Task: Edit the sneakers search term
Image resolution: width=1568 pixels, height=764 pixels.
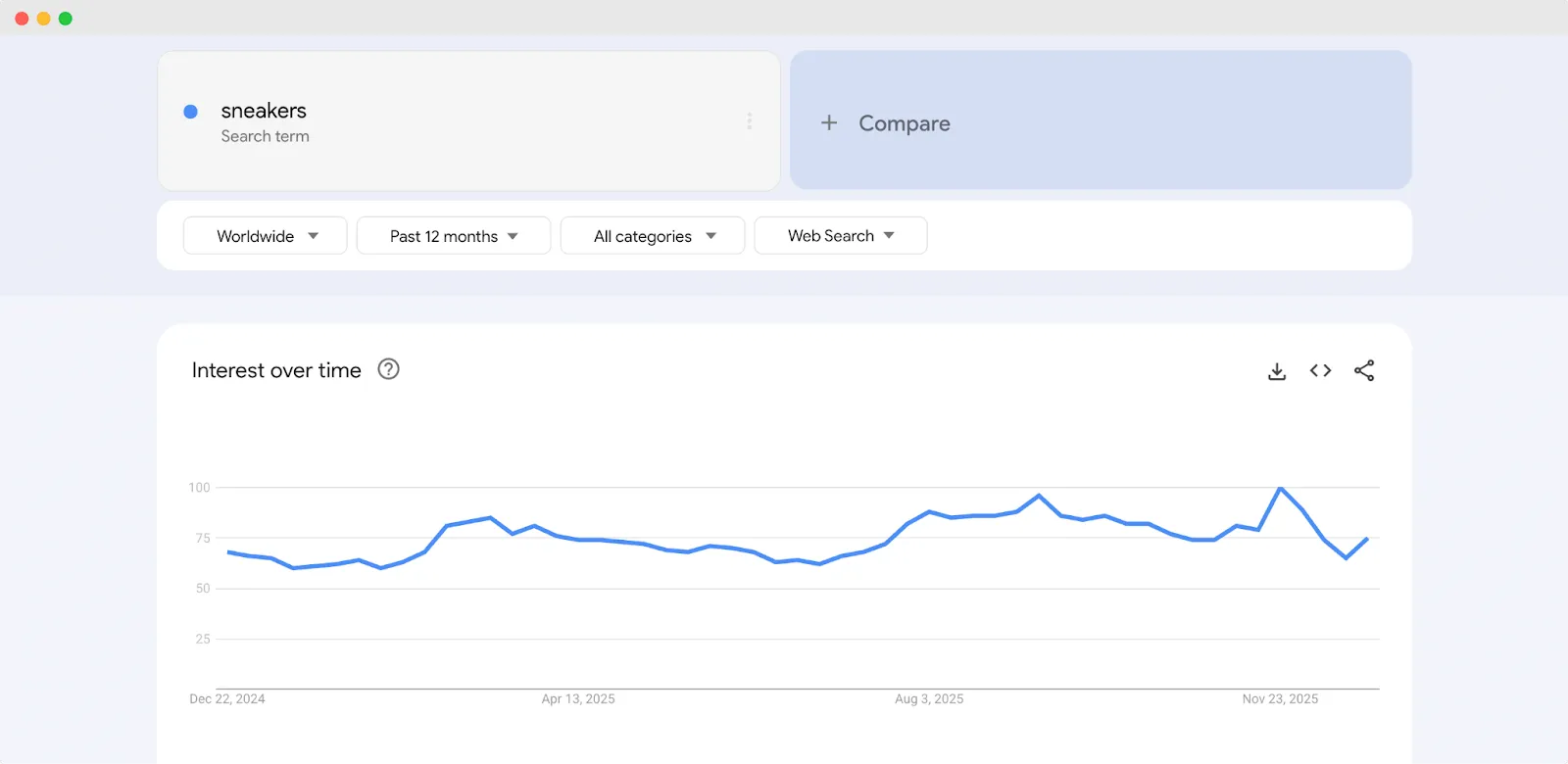Action: pyautogui.click(x=264, y=111)
